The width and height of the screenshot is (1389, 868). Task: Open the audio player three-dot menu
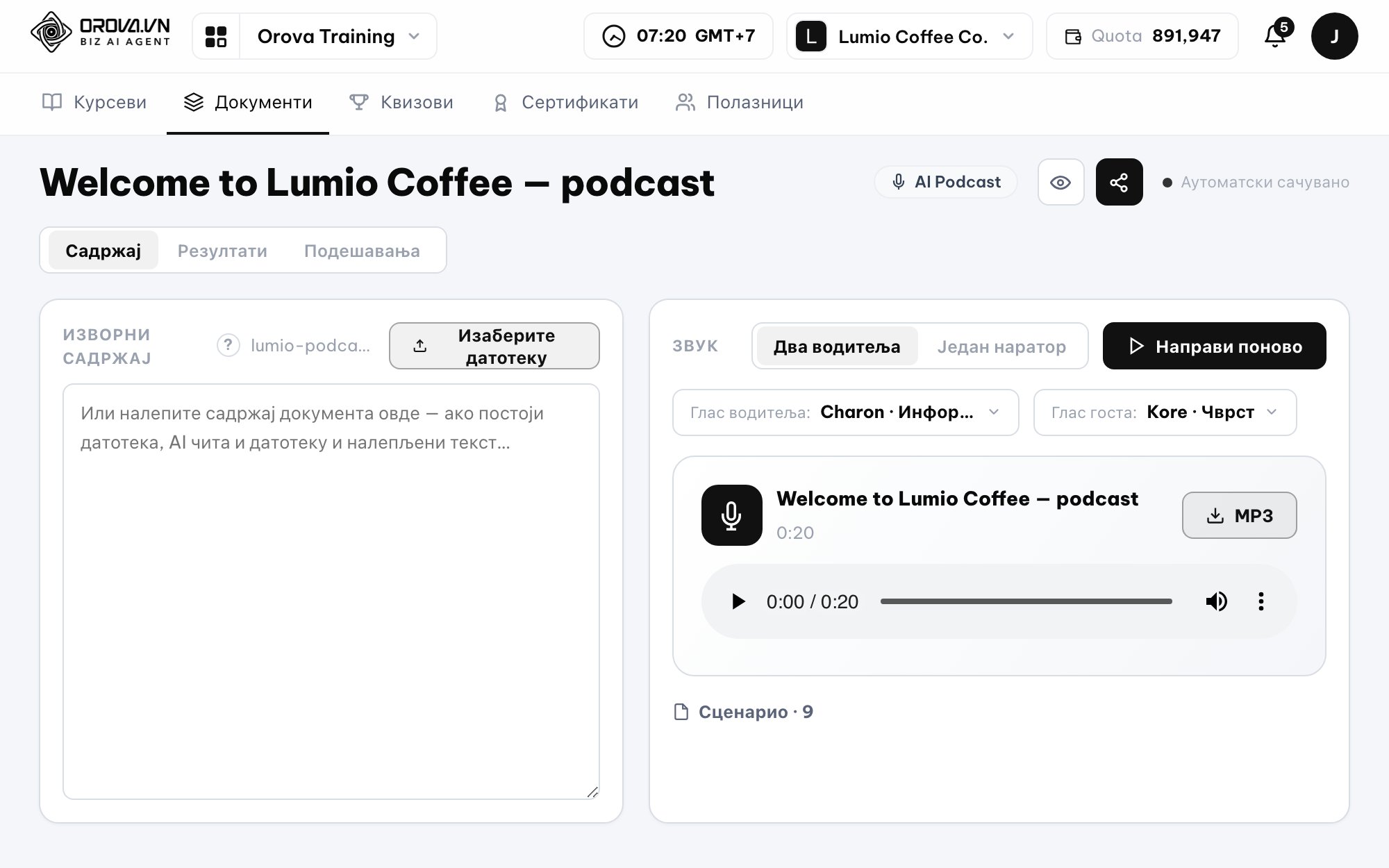1261,601
